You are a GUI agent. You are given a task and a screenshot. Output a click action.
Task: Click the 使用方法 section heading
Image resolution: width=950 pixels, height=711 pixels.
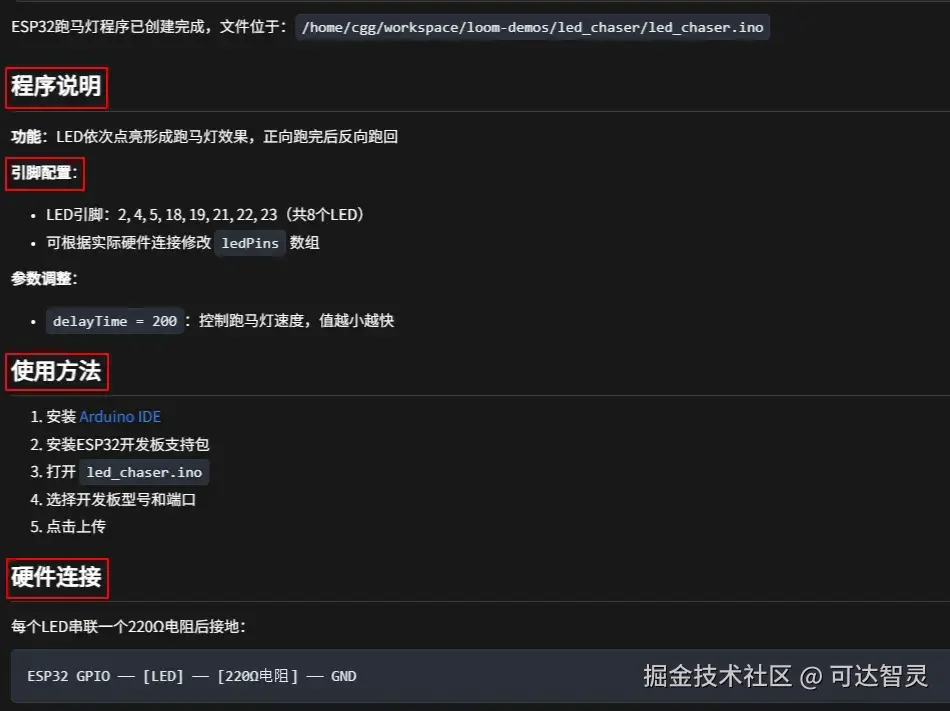point(57,371)
